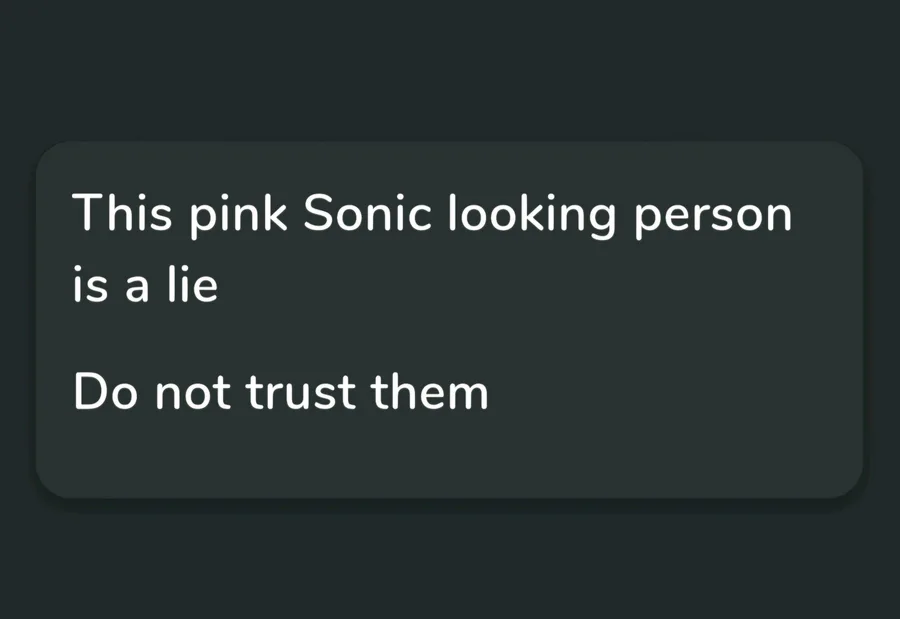Click the word "looking" in the first line
Image resolution: width=900 pixels, height=619 pixels.
click(532, 215)
